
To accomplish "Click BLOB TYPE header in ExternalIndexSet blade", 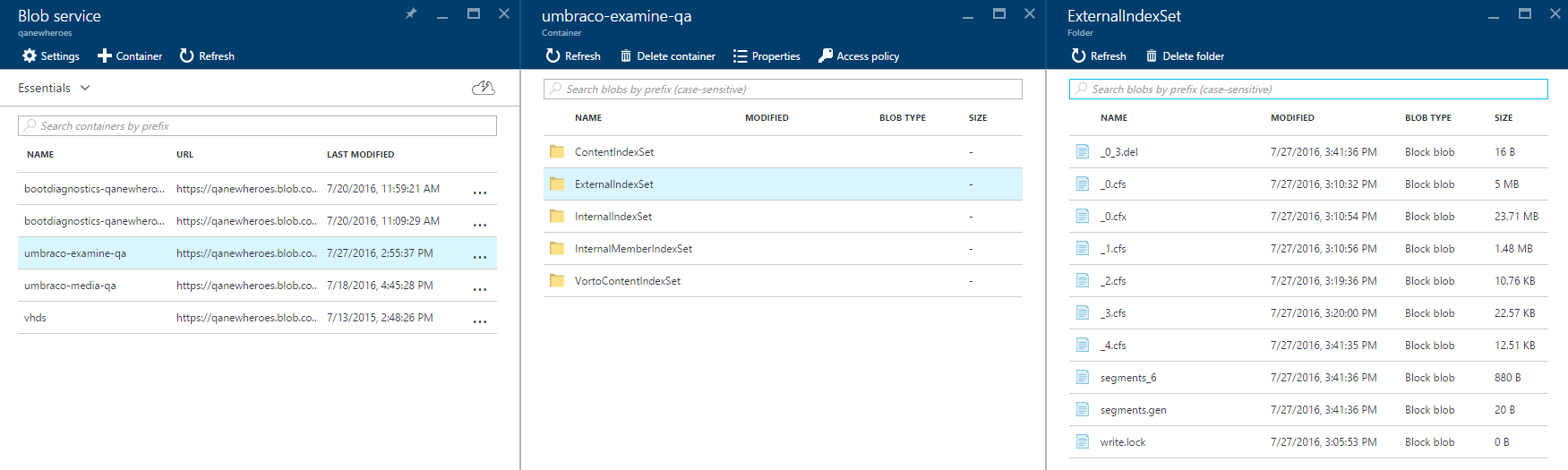I will coord(1428,117).
